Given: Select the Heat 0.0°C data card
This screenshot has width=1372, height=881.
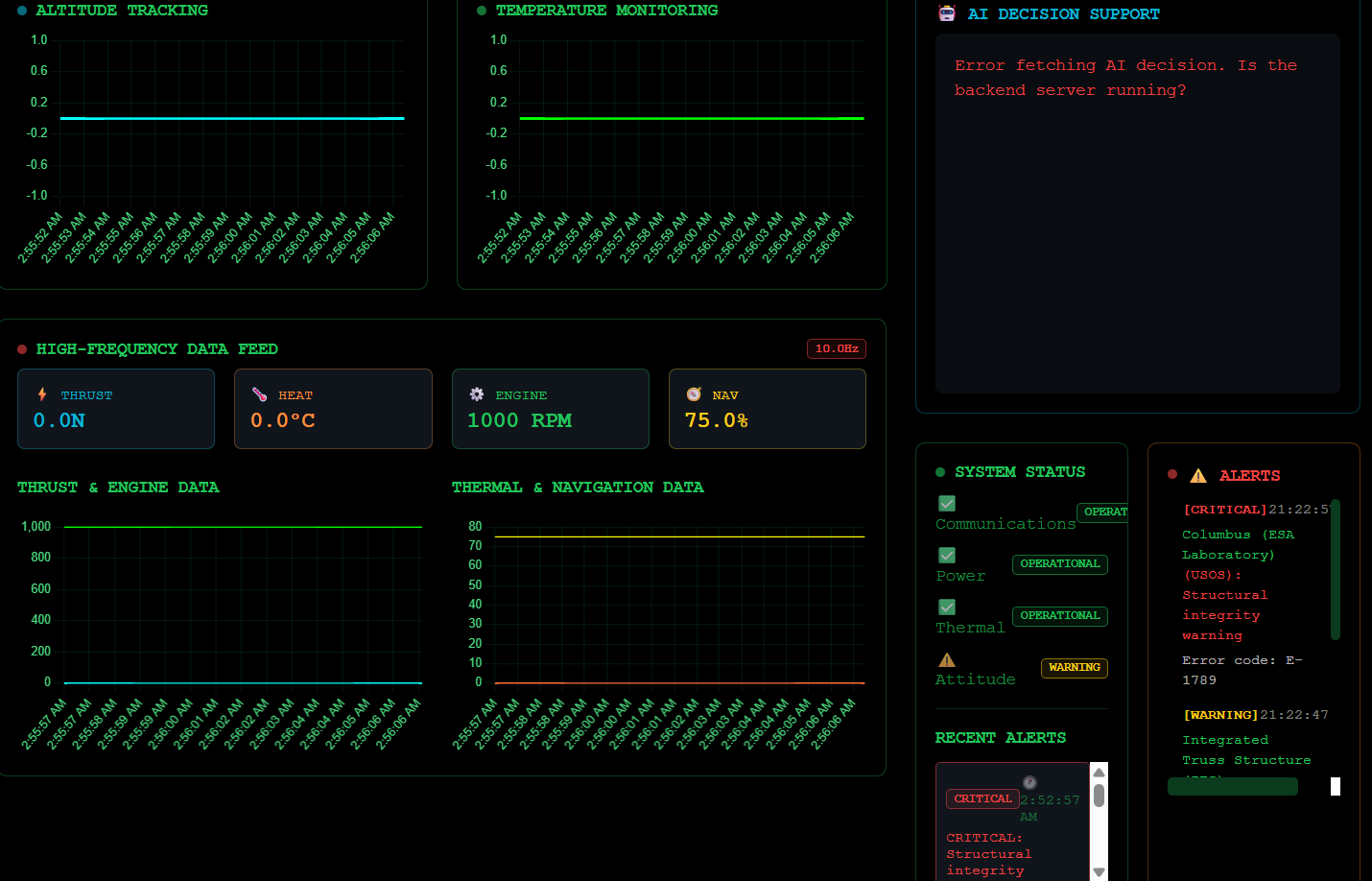Looking at the screenshot, I should (x=333, y=409).
